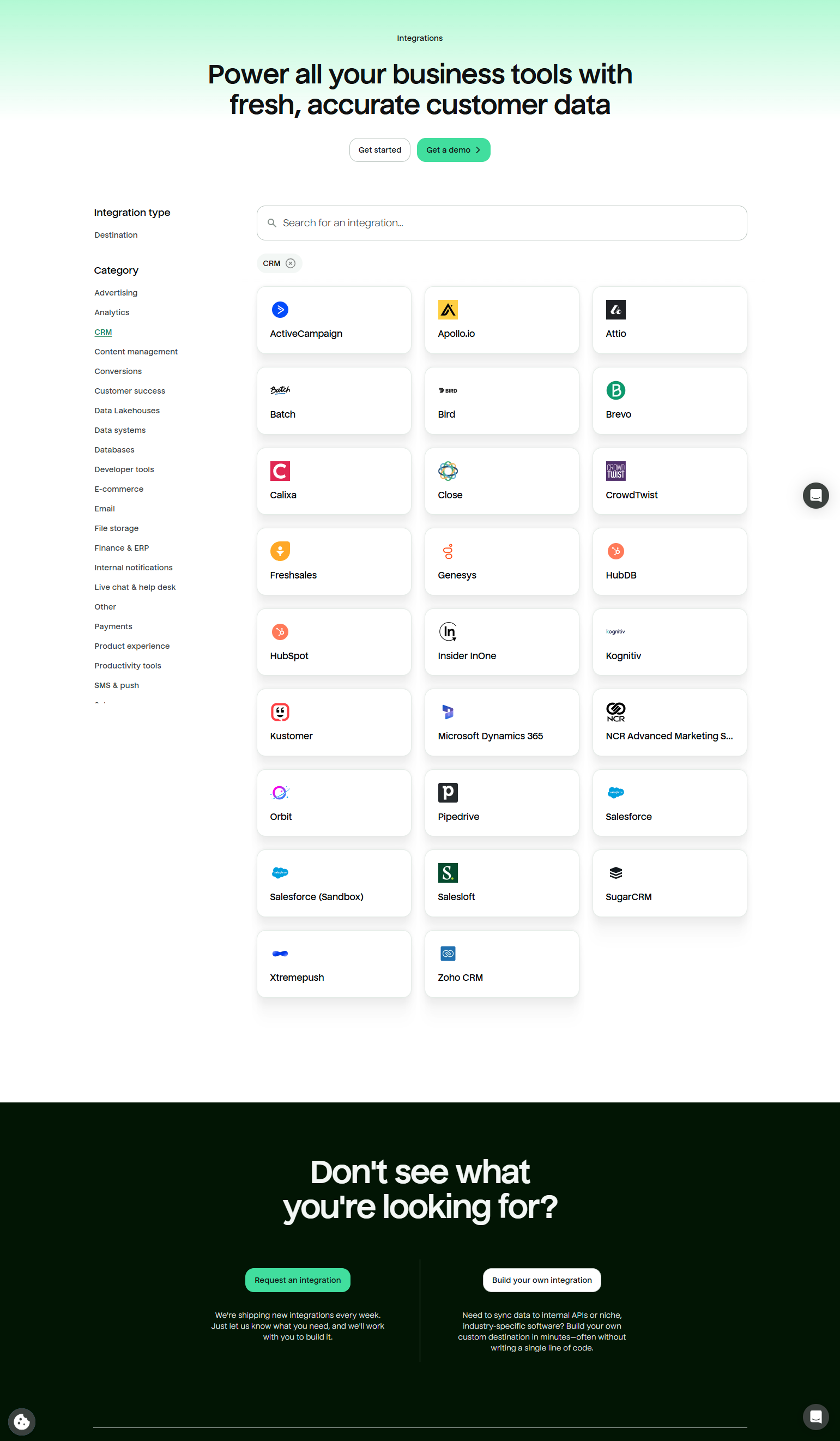840x1441 pixels.
Task: Select Live chat & help desk category
Action: click(x=135, y=587)
